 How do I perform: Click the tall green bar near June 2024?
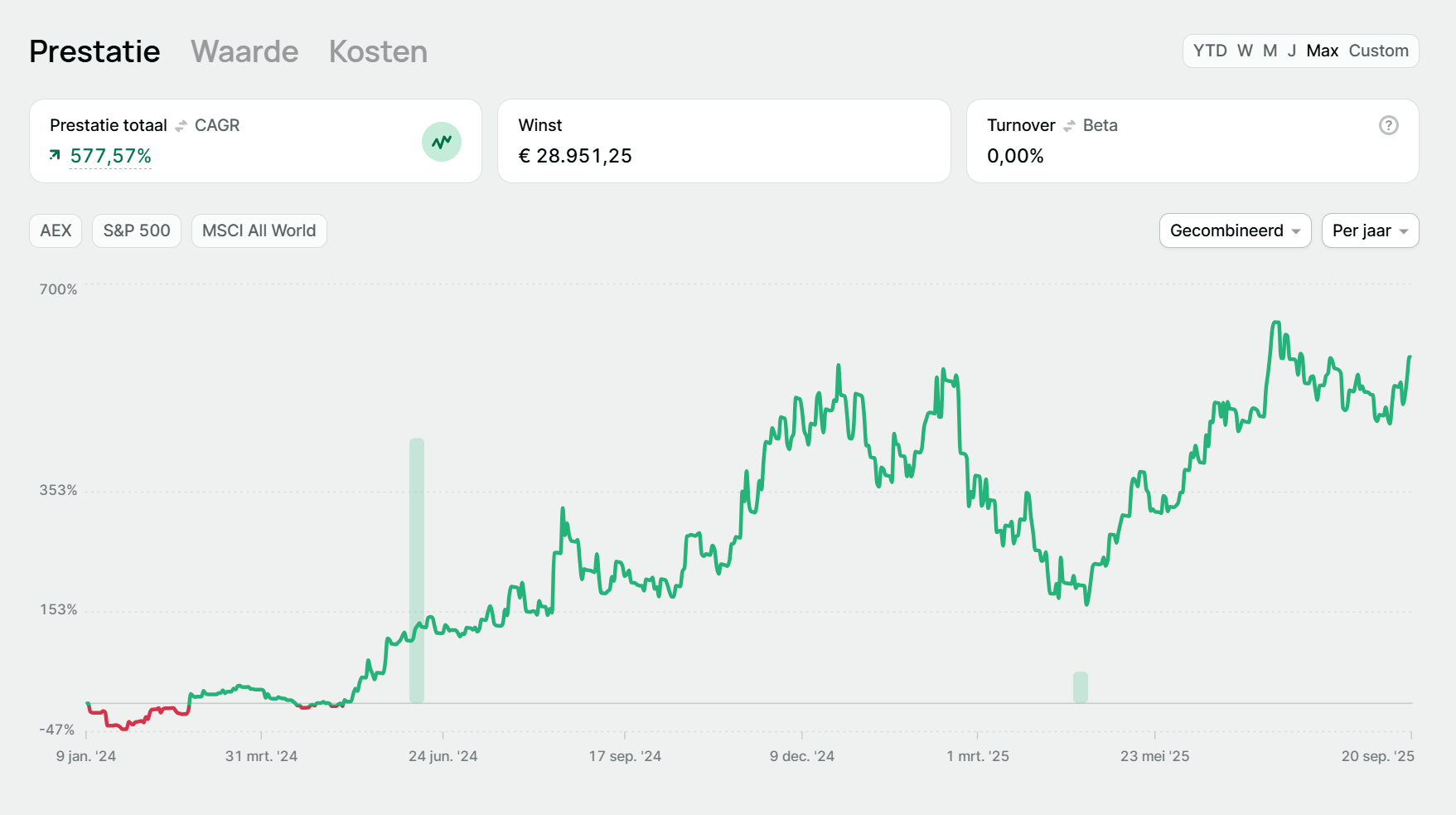pyautogui.click(x=417, y=570)
